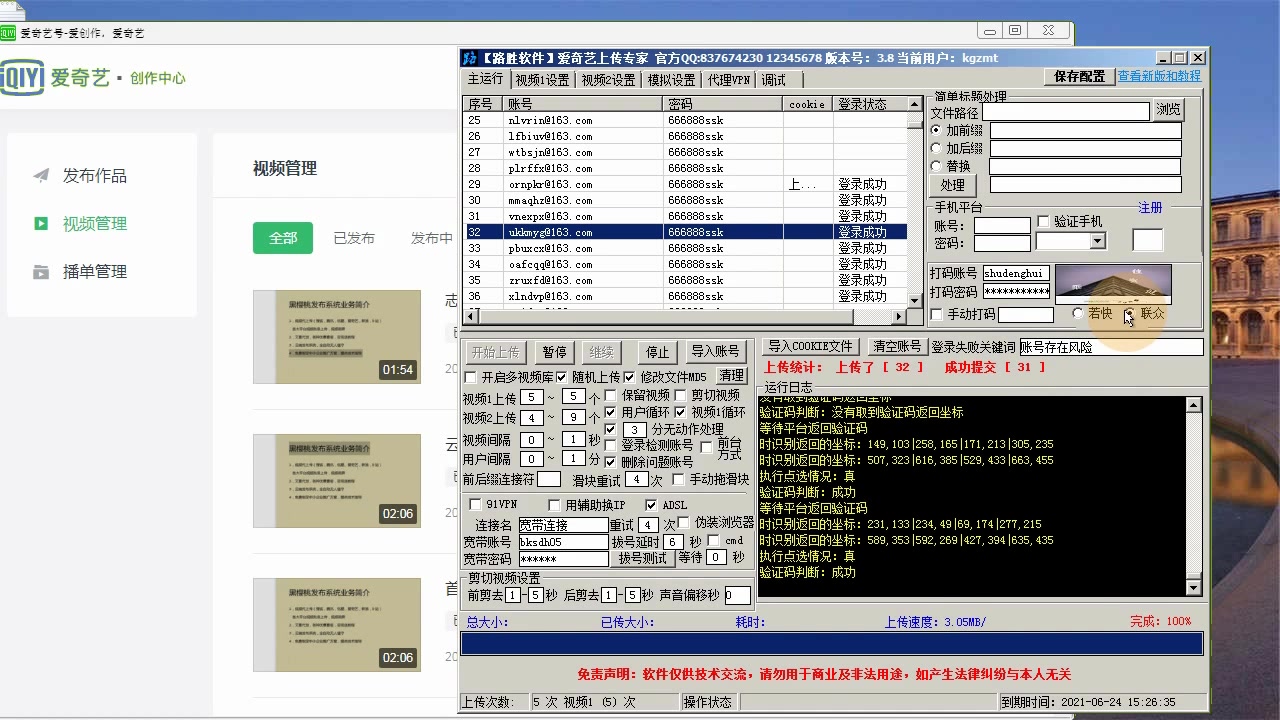Viewport: 1280px width, 720px height.
Task: Select the 加前缀 radio button
Action: tap(936, 130)
